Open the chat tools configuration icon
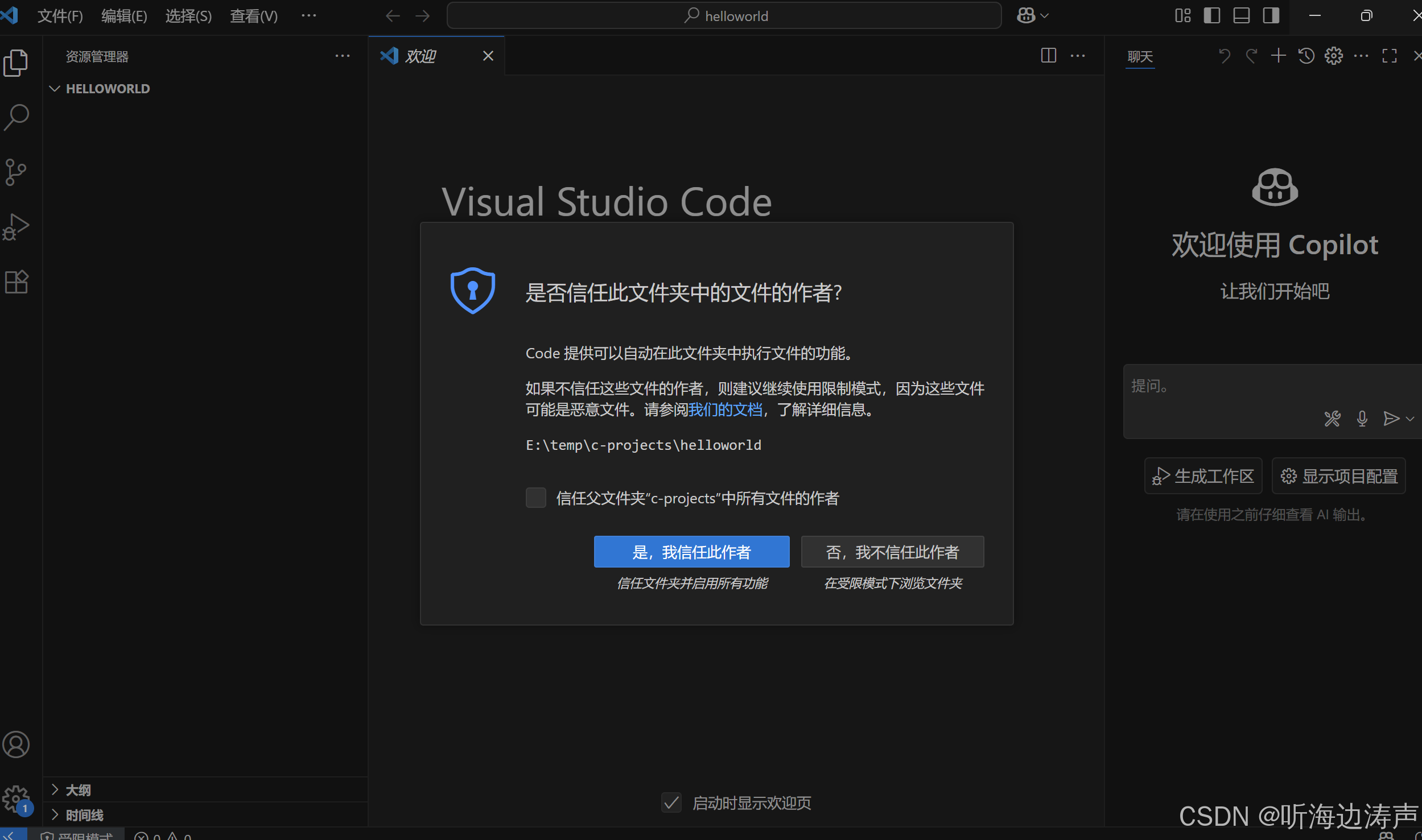The height and width of the screenshot is (840, 1422). pos(1332,419)
